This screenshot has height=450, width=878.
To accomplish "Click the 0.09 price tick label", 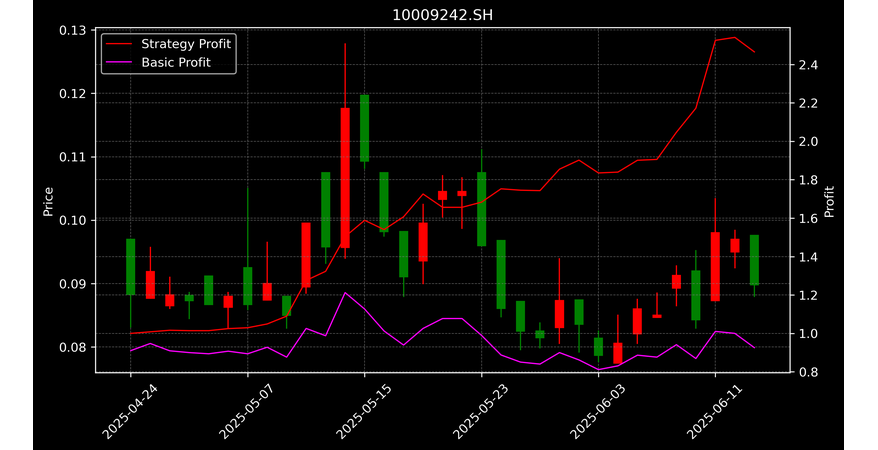I will pyautogui.click(x=73, y=284).
